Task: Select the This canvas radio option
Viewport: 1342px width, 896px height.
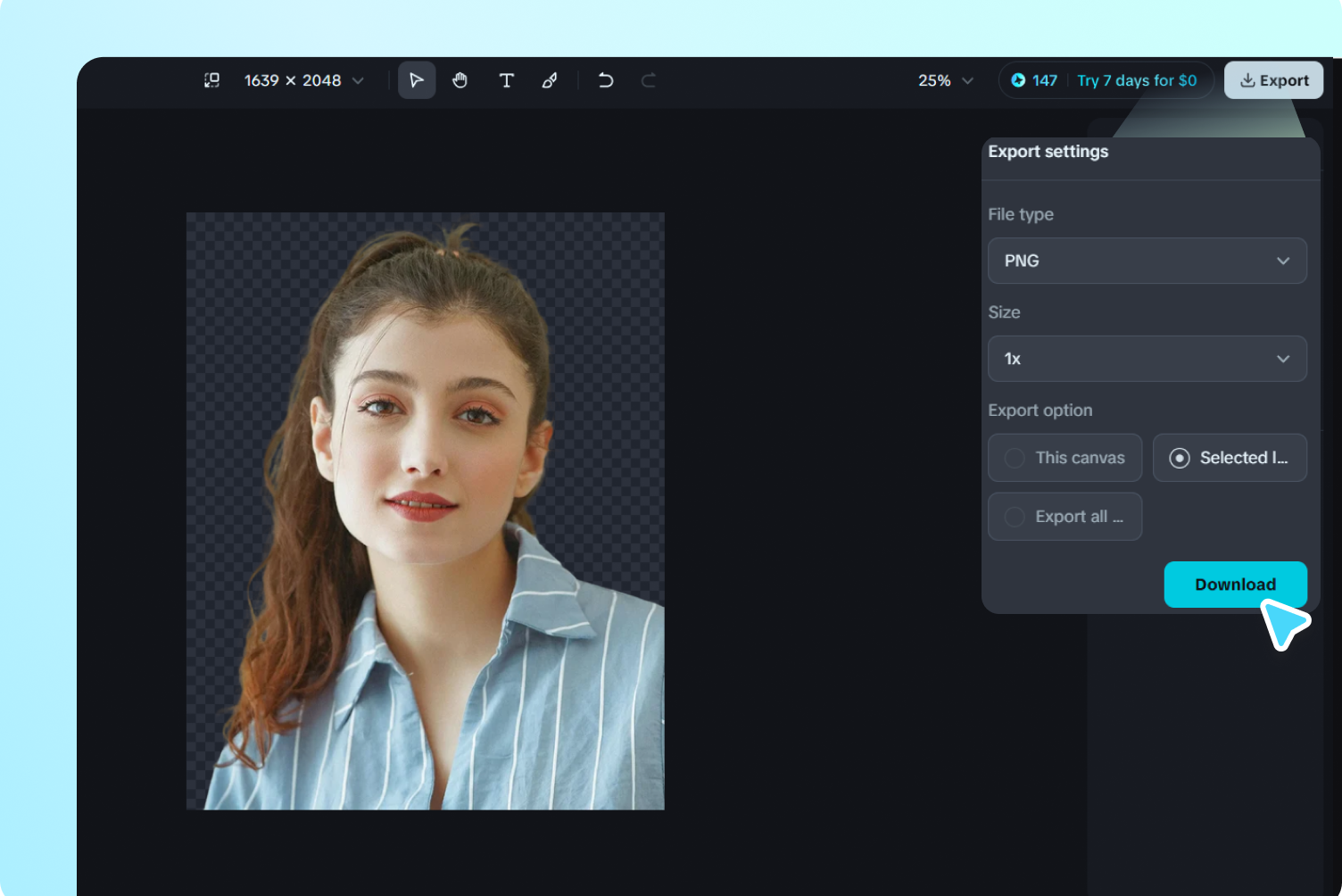Action: pos(1064,458)
